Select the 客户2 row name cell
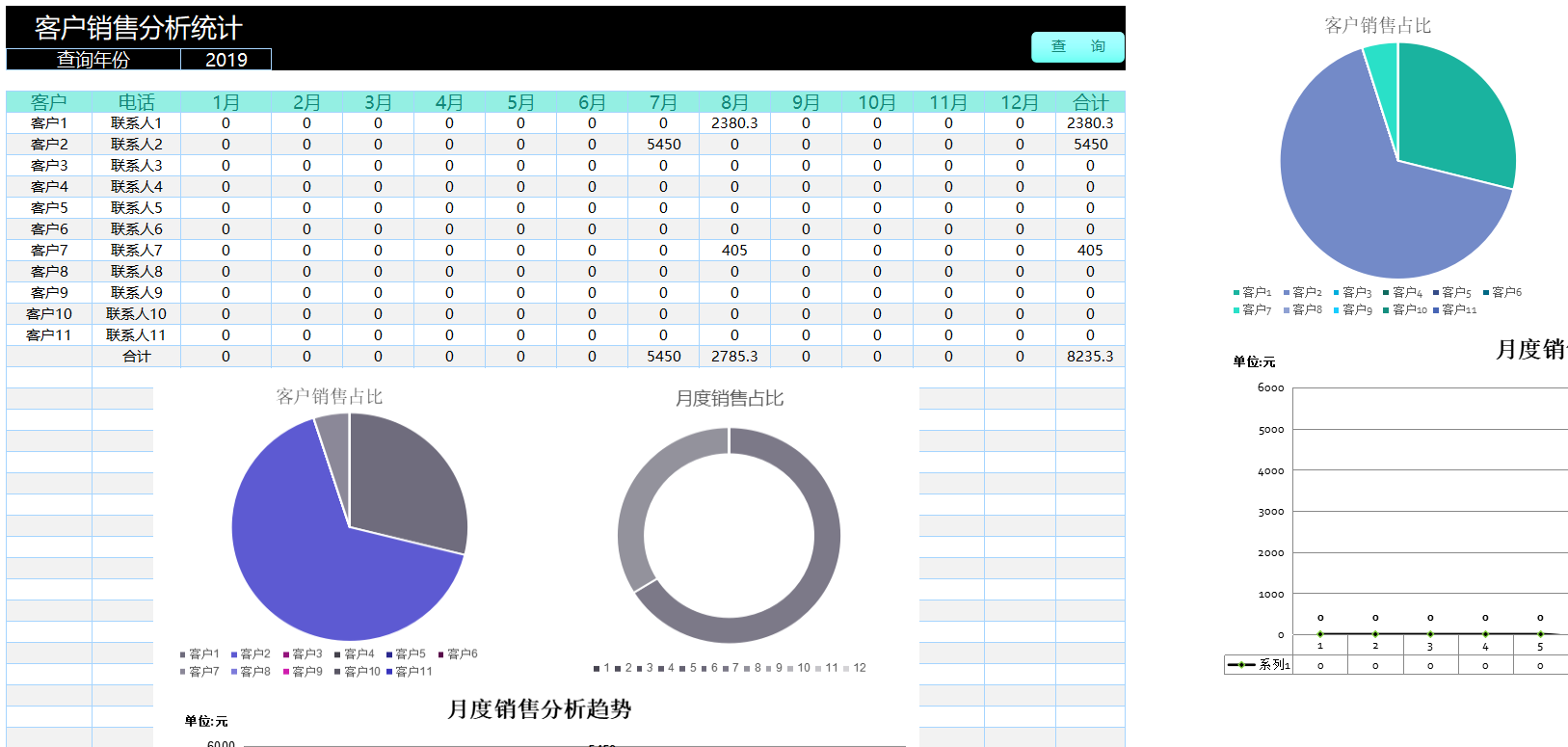1568x747 pixels. 49,145
